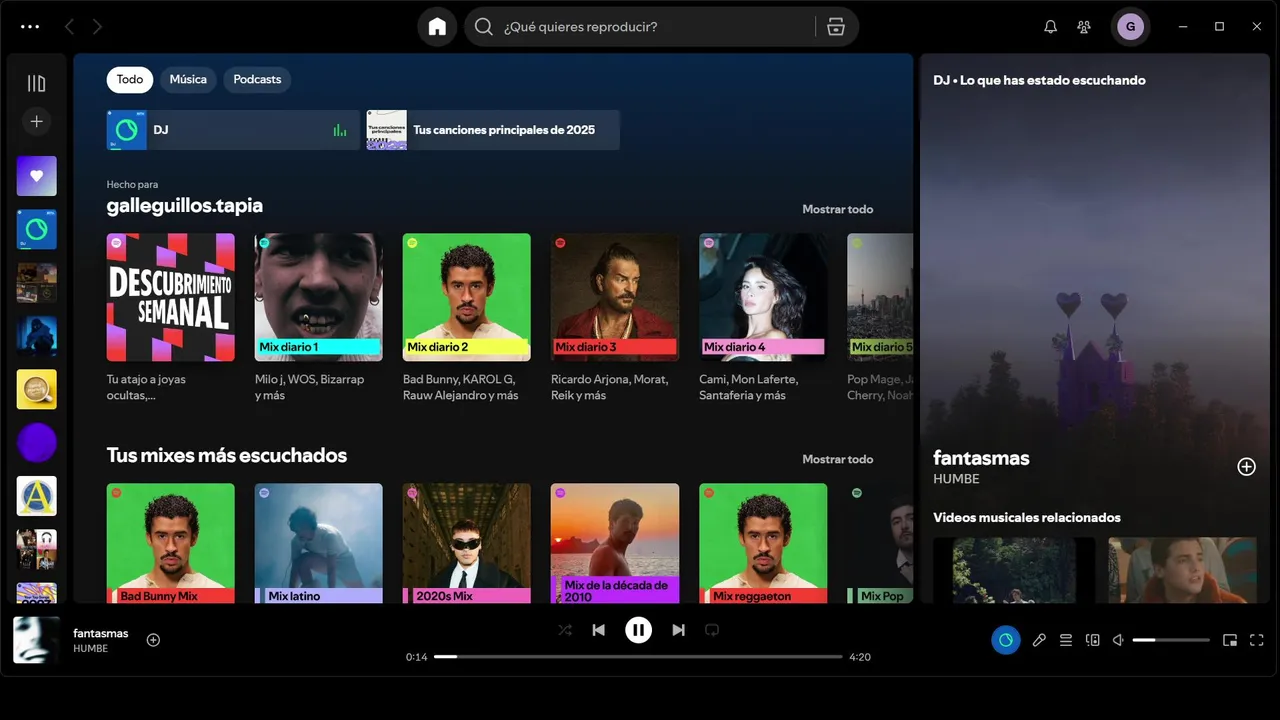This screenshot has height=720, width=1280.
Task: Open Mix diario 2 card
Action: (467, 318)
